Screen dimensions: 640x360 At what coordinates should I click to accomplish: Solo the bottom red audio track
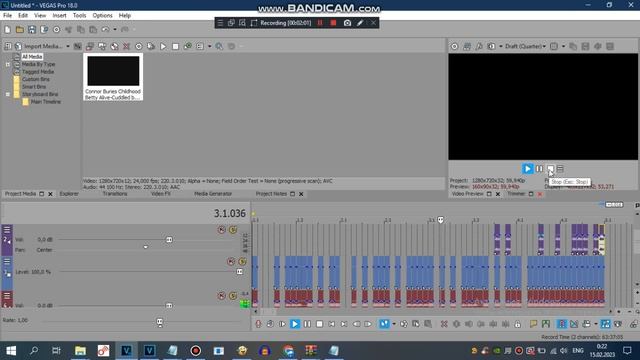233,296
